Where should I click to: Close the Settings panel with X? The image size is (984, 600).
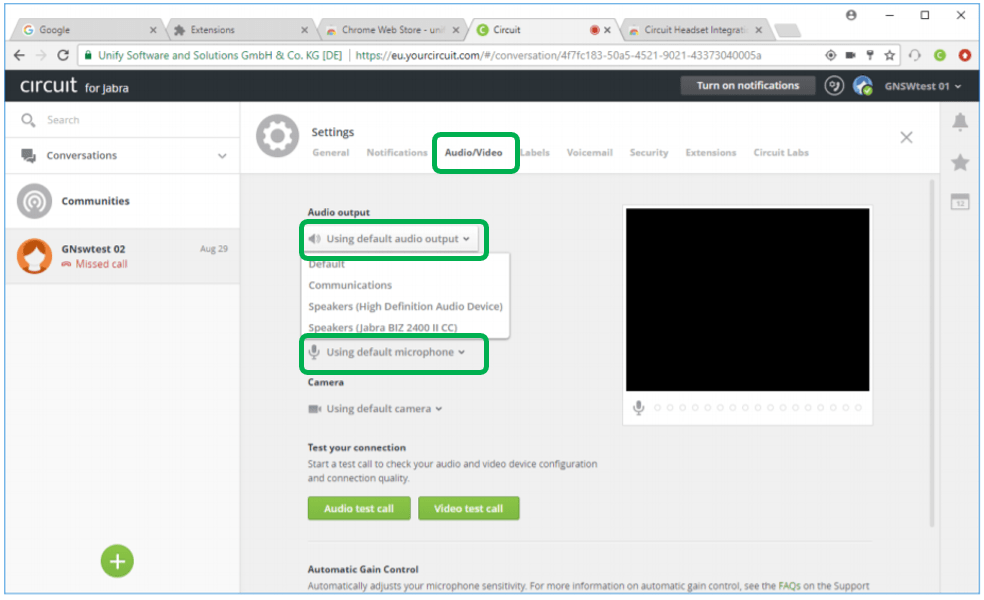[x=906, y=137]
